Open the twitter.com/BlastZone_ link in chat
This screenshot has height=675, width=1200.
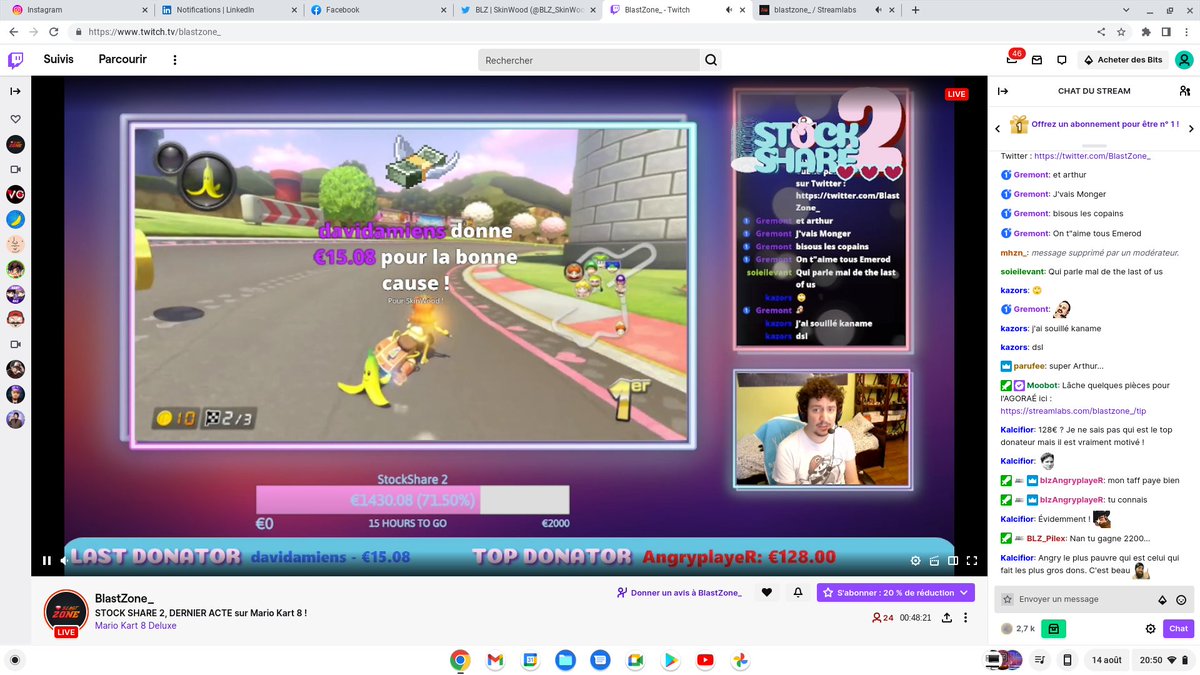coord(1092,156)
